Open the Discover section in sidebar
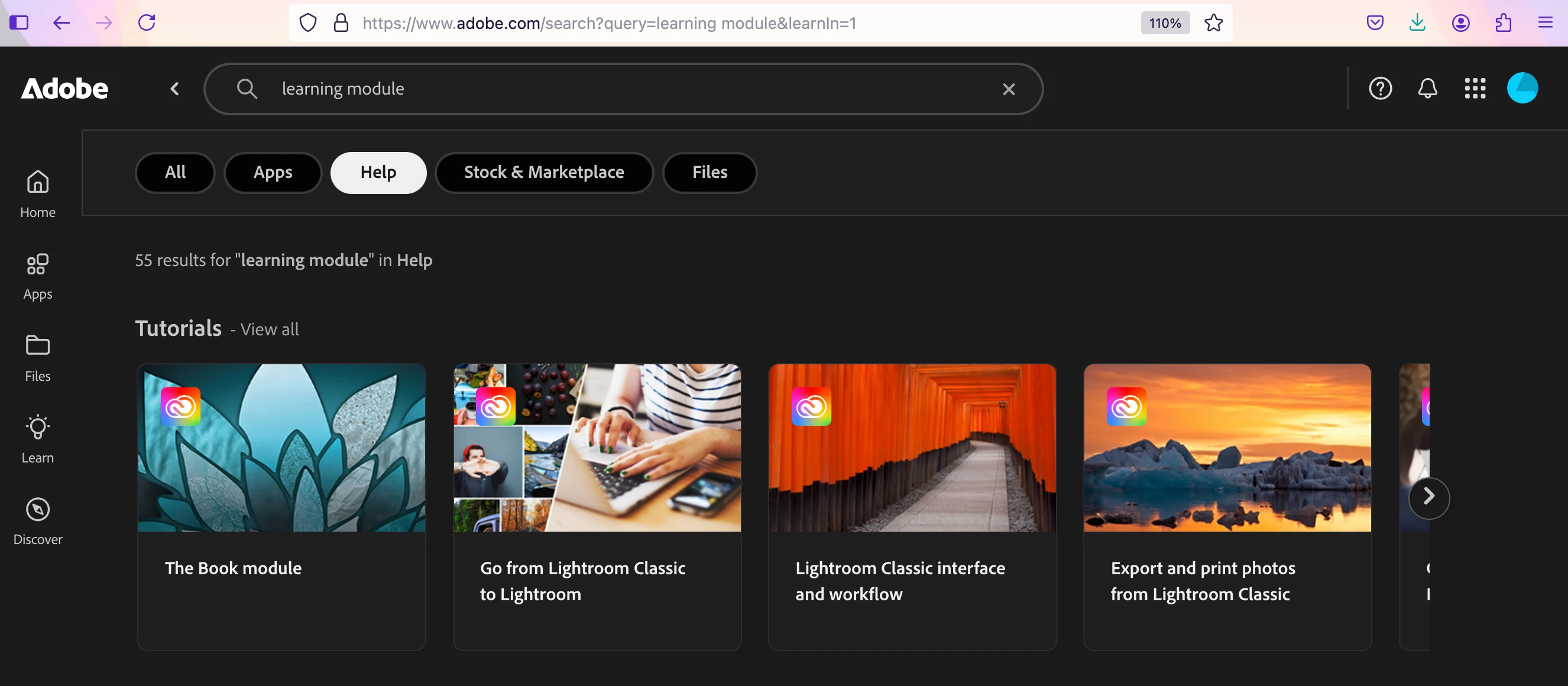This screenshot has width=1568, height=686. coord(38,521)
